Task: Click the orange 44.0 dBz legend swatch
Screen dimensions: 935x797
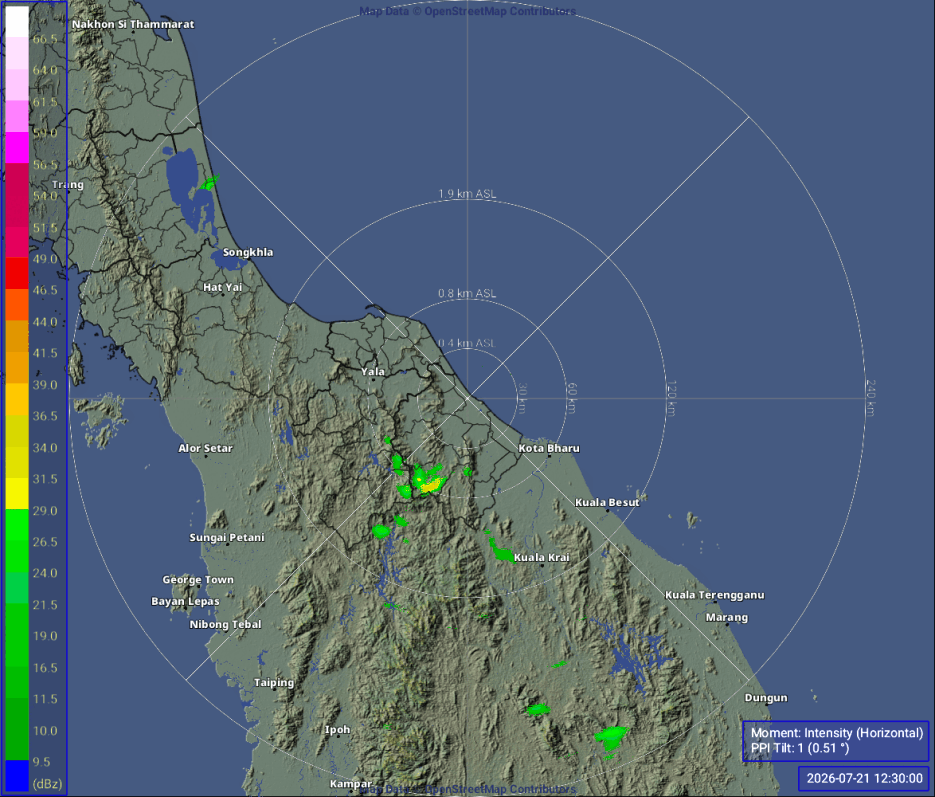Action: click(x=17, y=305)
